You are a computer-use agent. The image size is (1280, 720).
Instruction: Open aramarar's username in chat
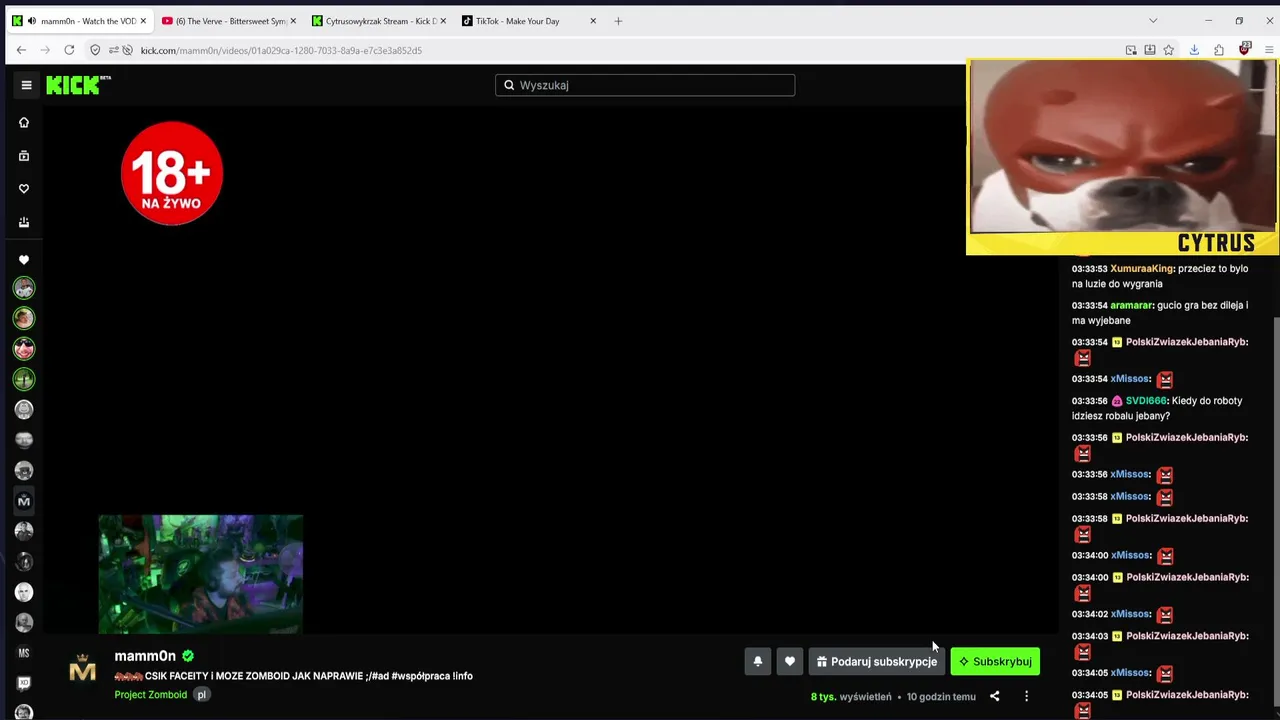1131,306
